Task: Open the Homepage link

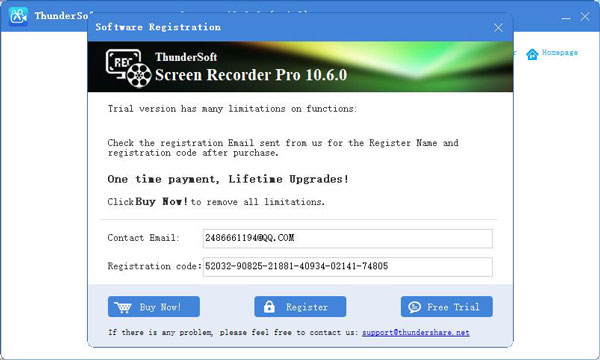Action: click(559, 52)
